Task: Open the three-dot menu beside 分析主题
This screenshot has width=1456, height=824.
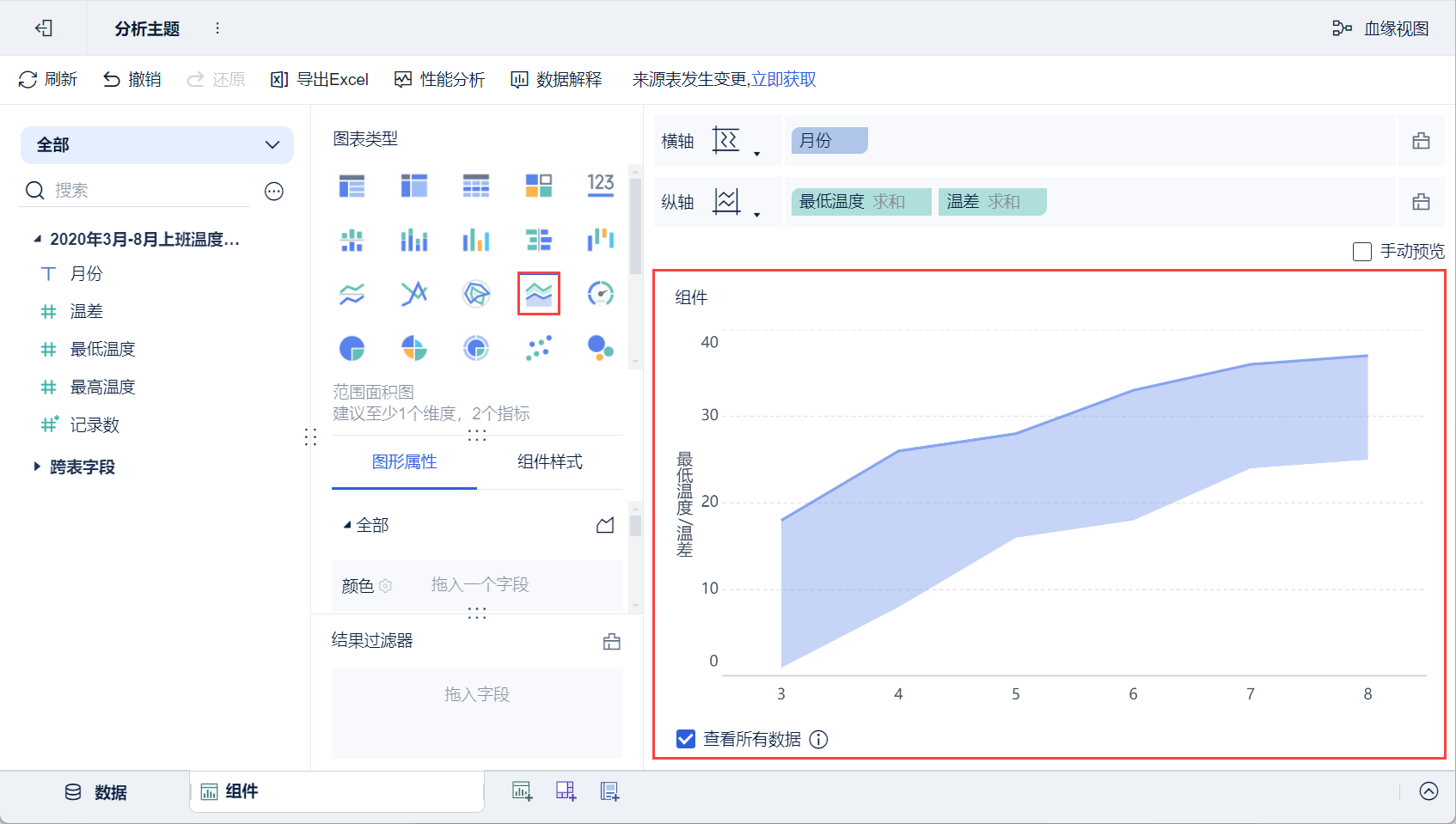Action: pyautogui.click(x=217, y=28)
